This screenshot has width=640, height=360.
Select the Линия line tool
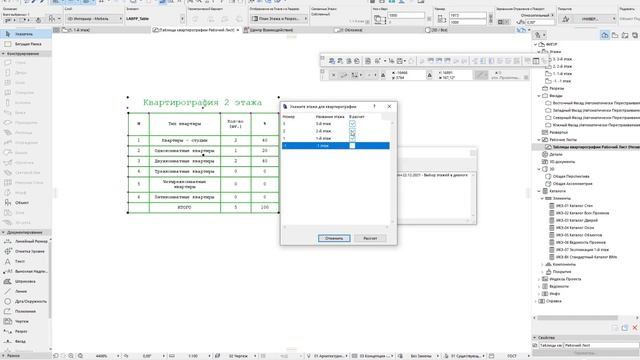[x=25, y=291]
